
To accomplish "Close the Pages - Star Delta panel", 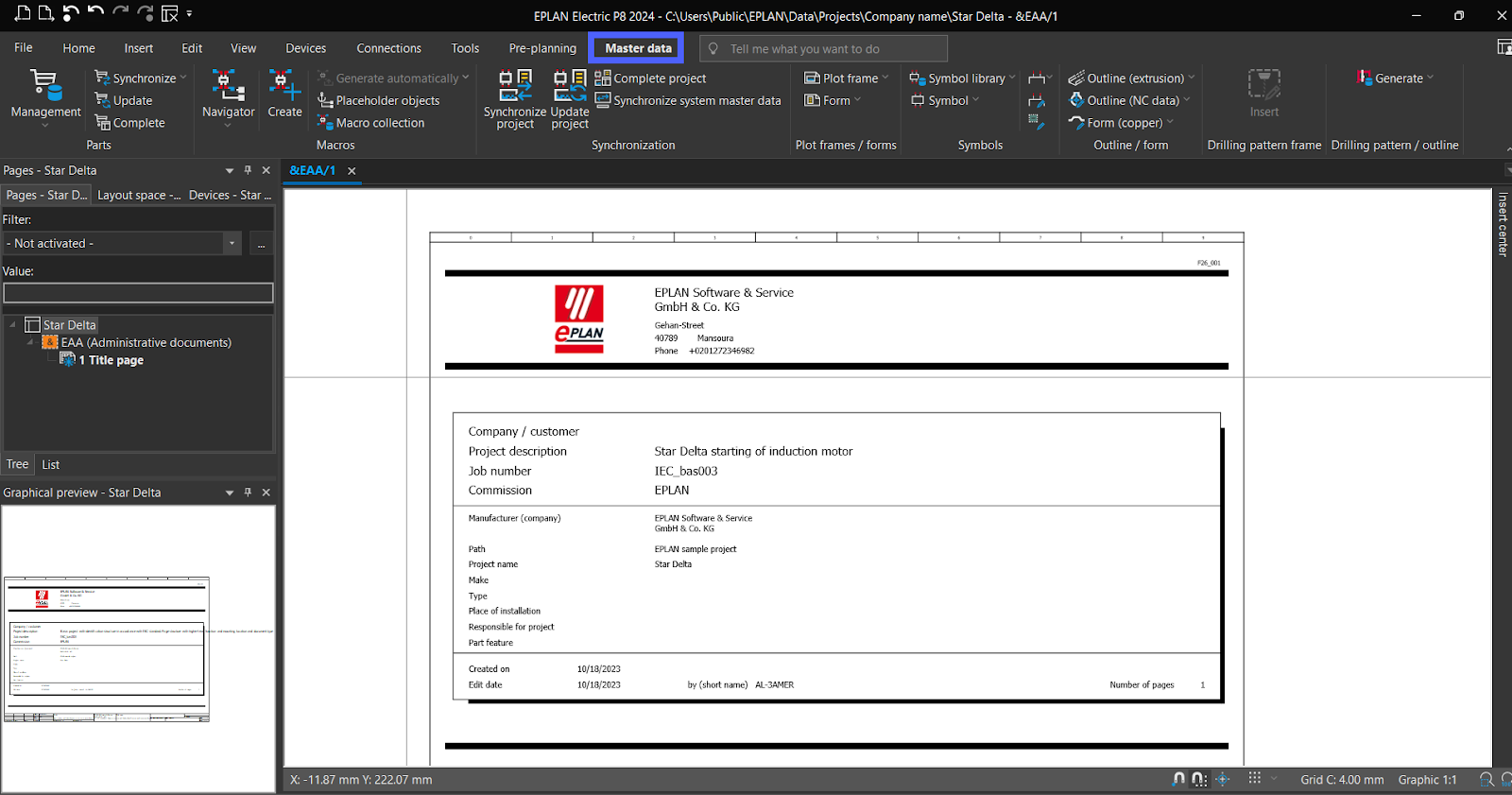I will coord(266,170).
